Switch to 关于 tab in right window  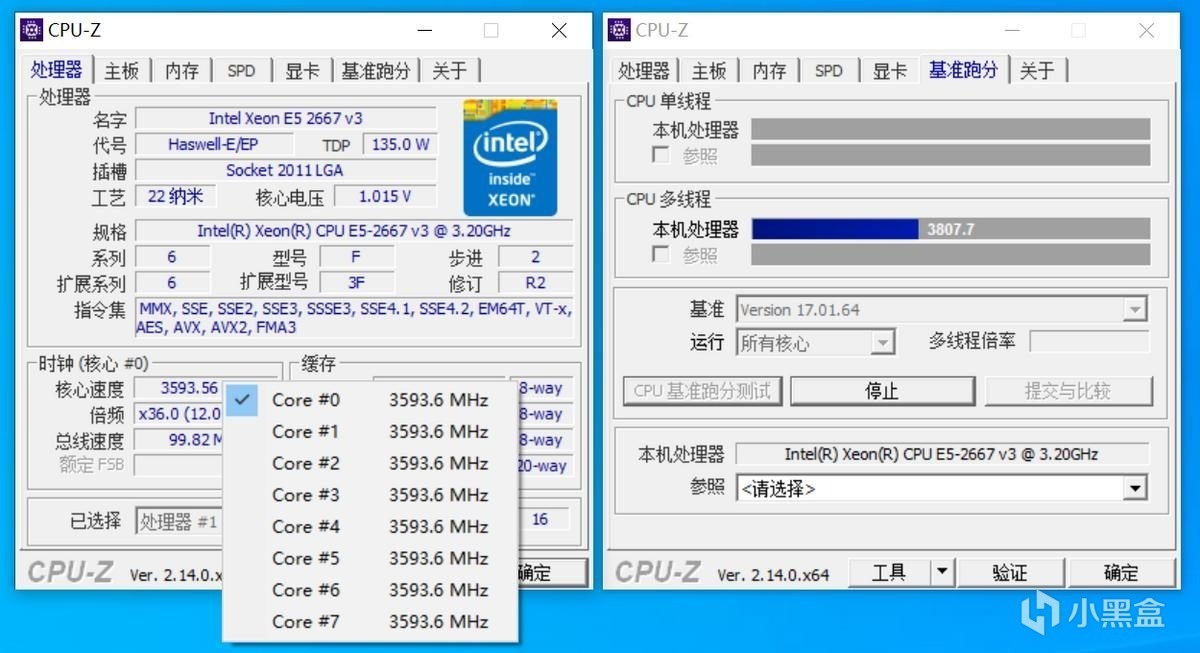click(1037, 70)
